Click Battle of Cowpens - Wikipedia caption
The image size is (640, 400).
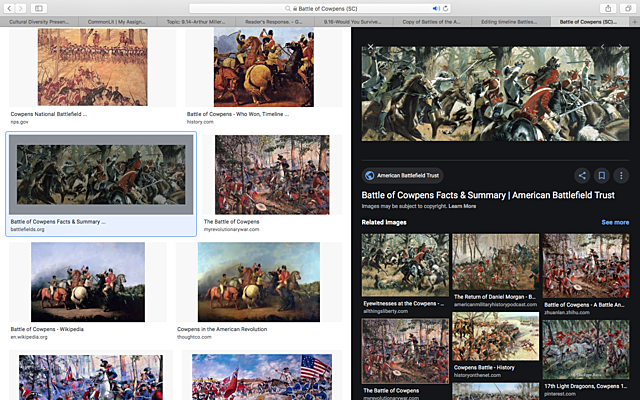(x=47, y=329)
